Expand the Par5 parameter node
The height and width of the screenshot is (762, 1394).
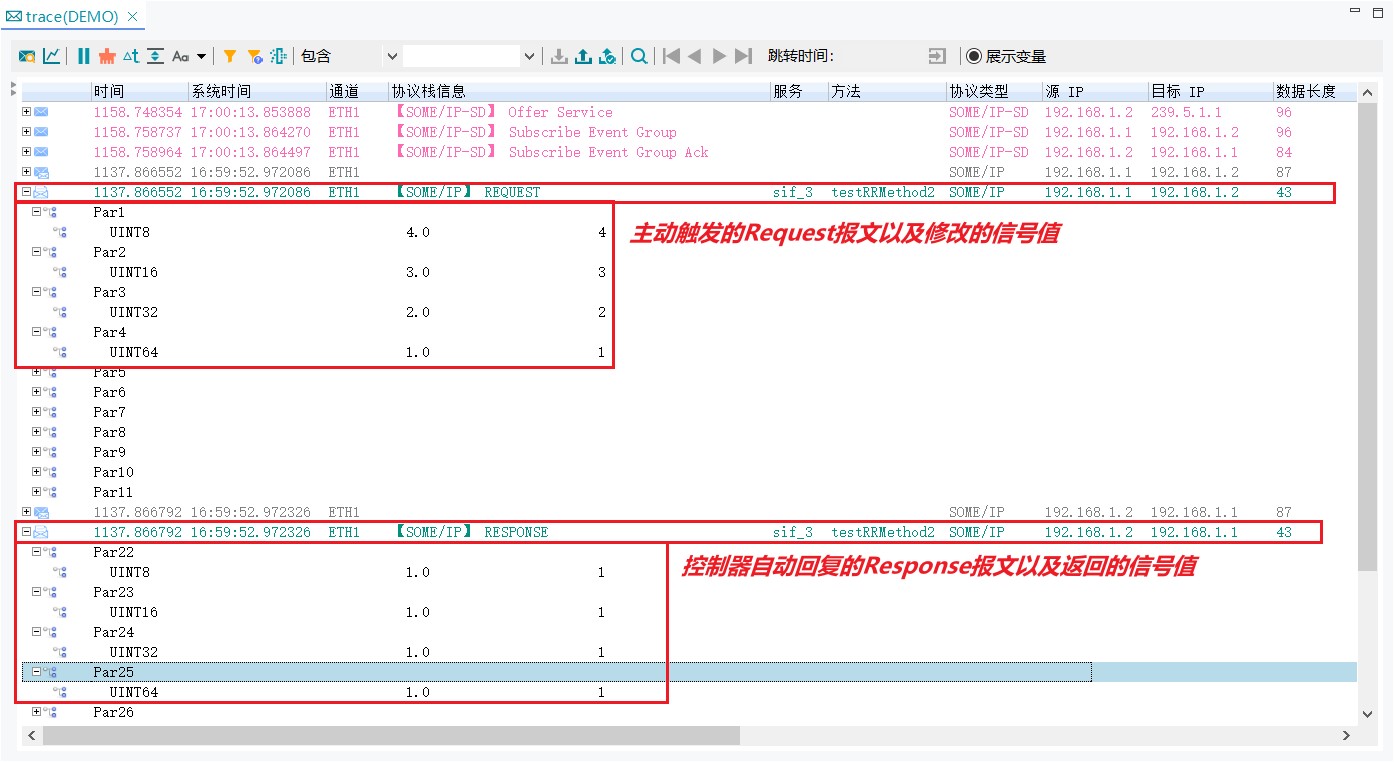click(x=37, y=372)
